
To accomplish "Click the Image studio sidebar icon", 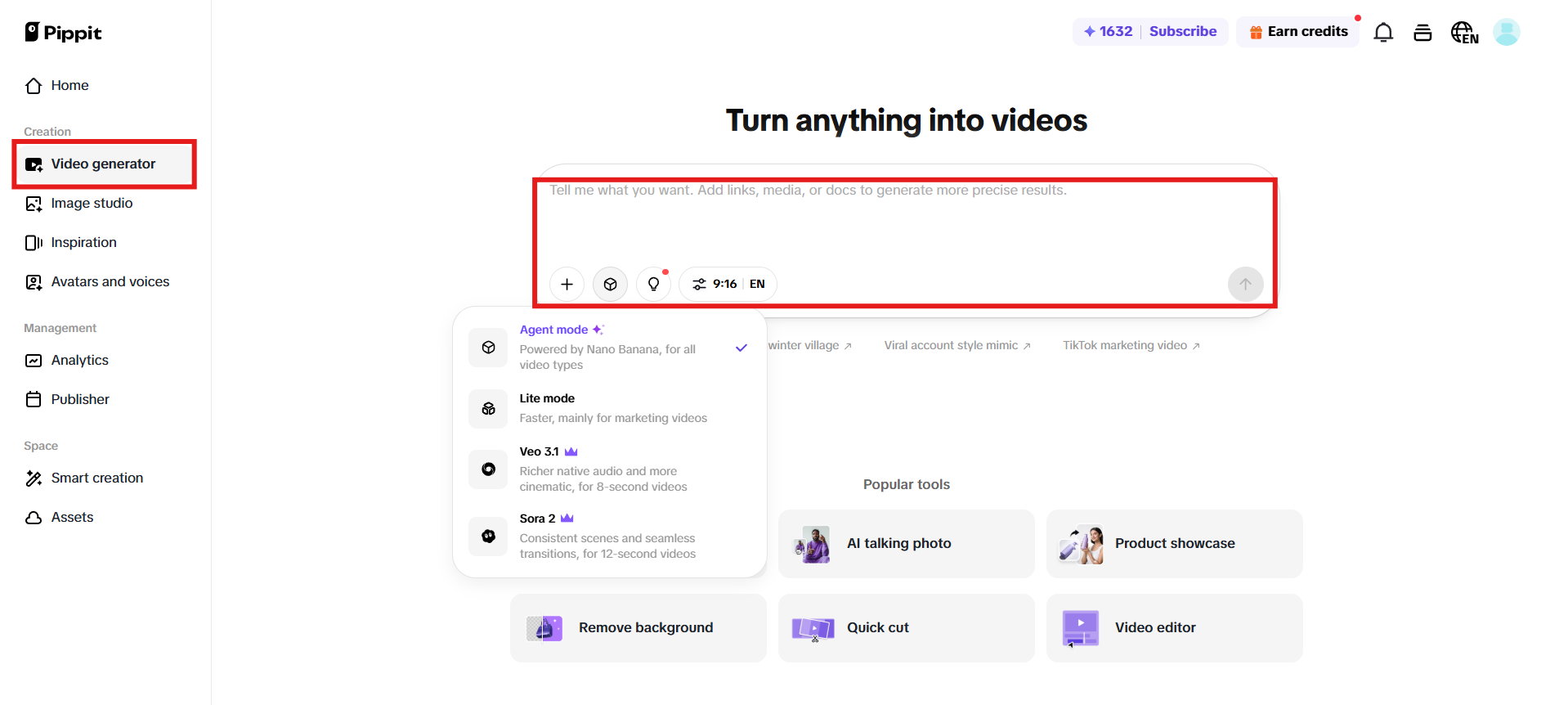I will 34,204.
